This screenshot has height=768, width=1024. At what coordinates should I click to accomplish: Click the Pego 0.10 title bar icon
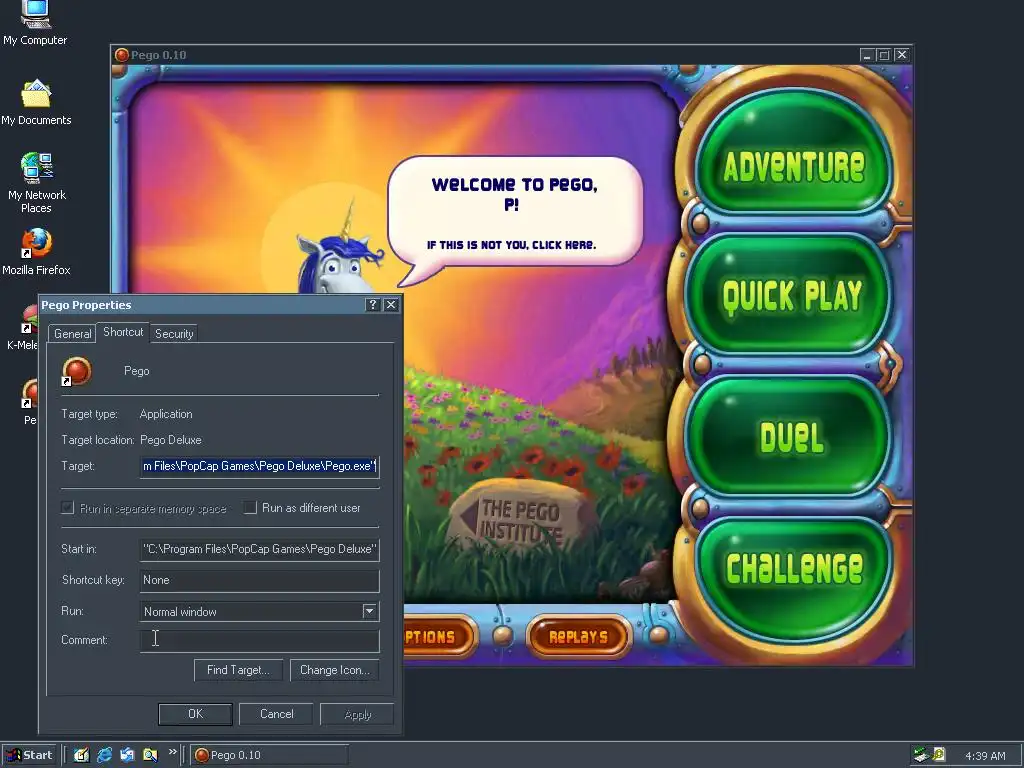[x=121, y=55]
